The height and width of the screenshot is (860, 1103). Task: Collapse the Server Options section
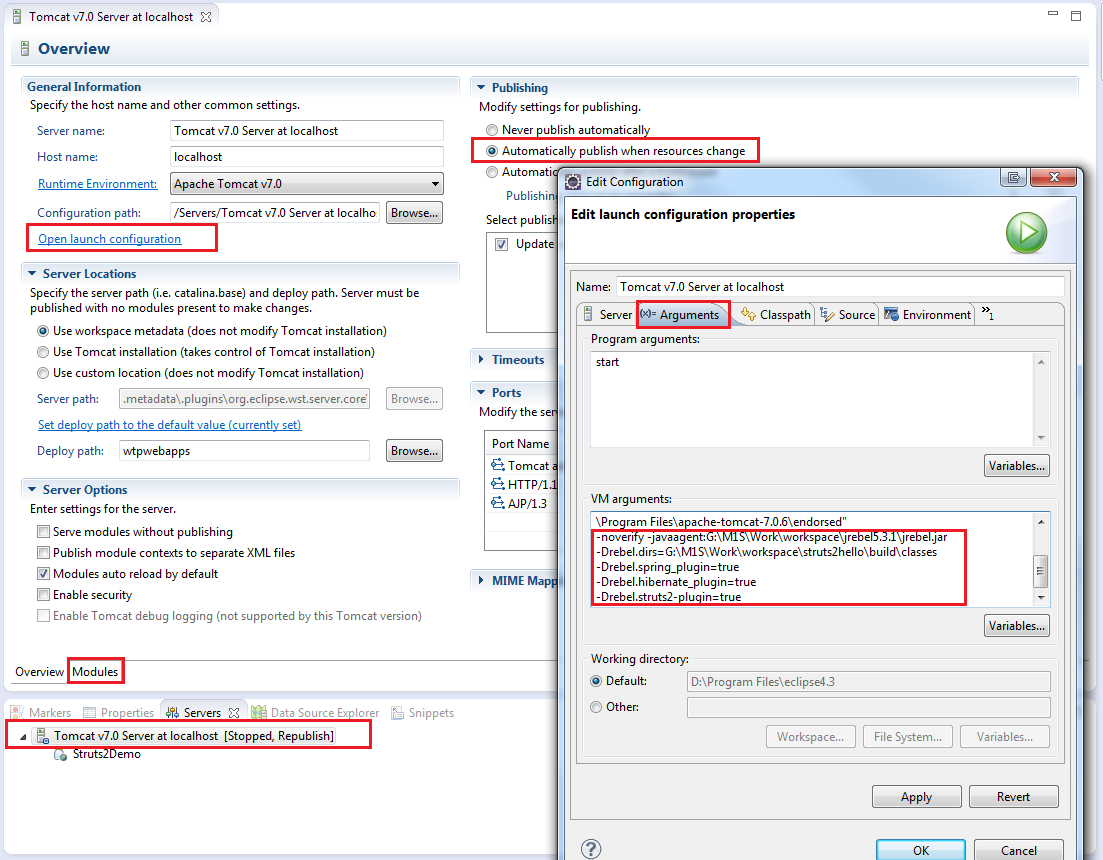32,489
